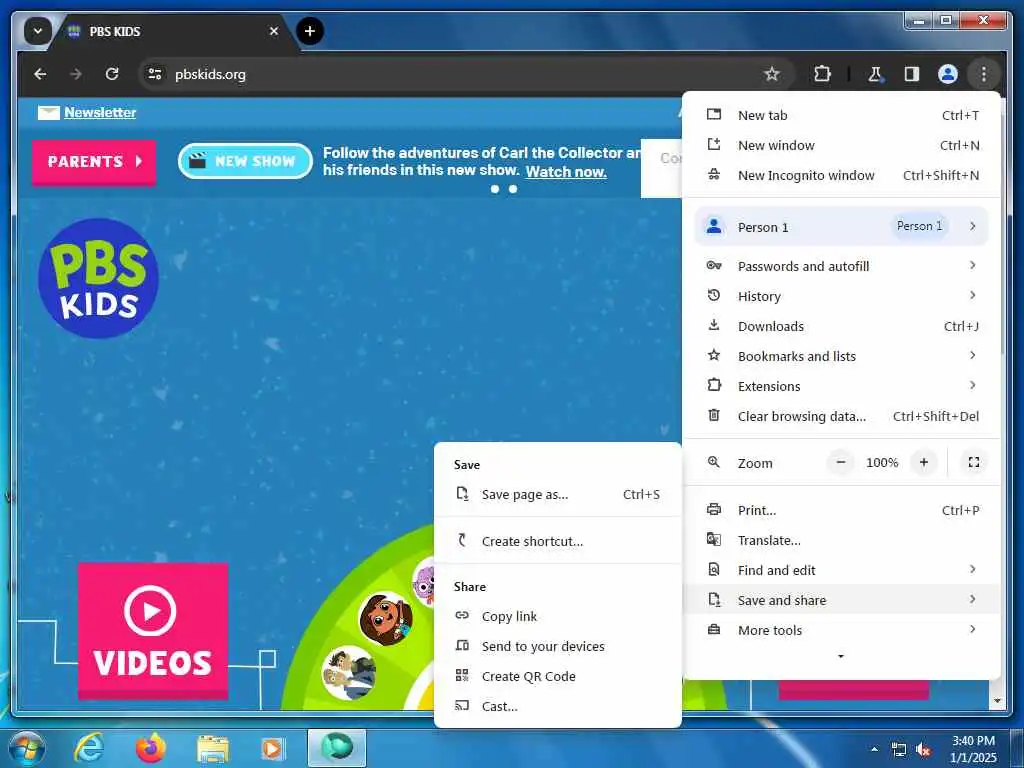Screen dimensions: 1024x768
Task: Select the PBS KIDS tab
Action: coord(173,31)
